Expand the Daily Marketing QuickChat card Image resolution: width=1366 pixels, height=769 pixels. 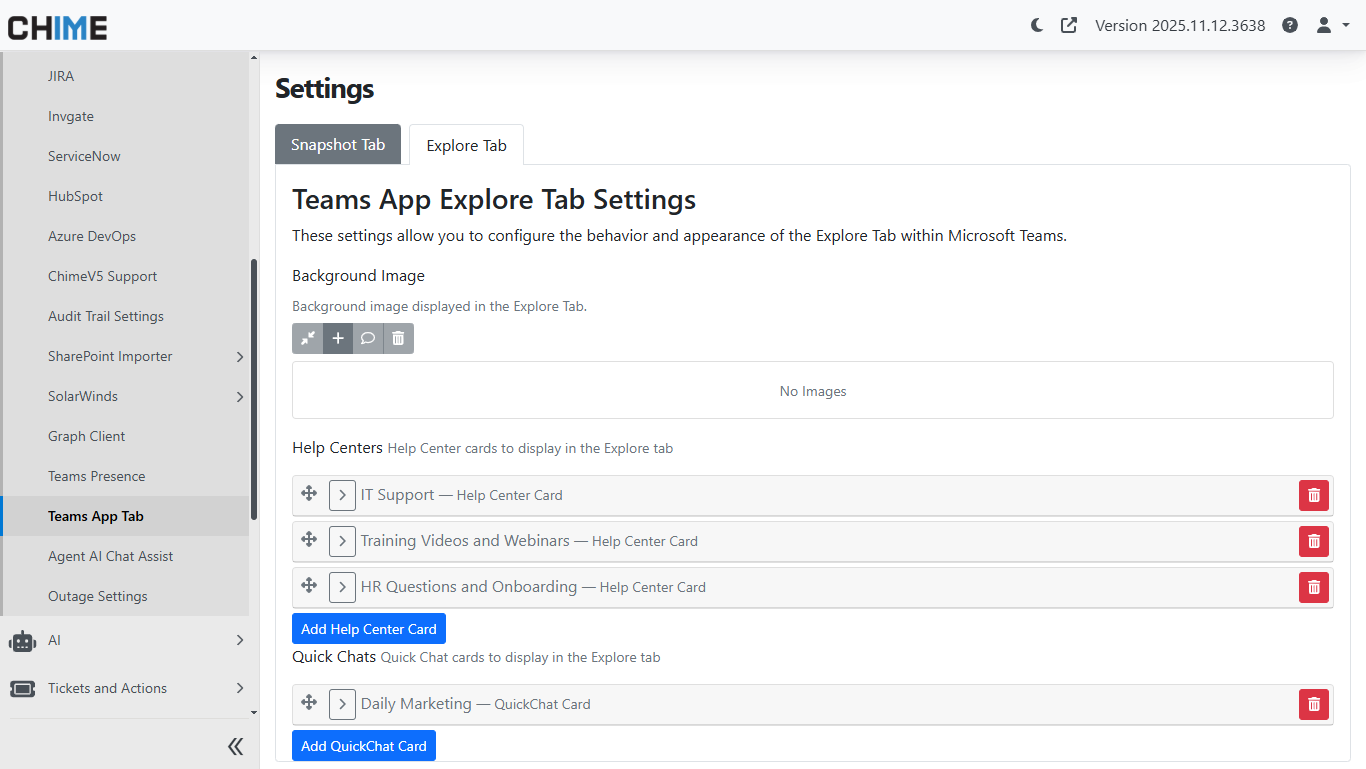click(x=342, y=704)
